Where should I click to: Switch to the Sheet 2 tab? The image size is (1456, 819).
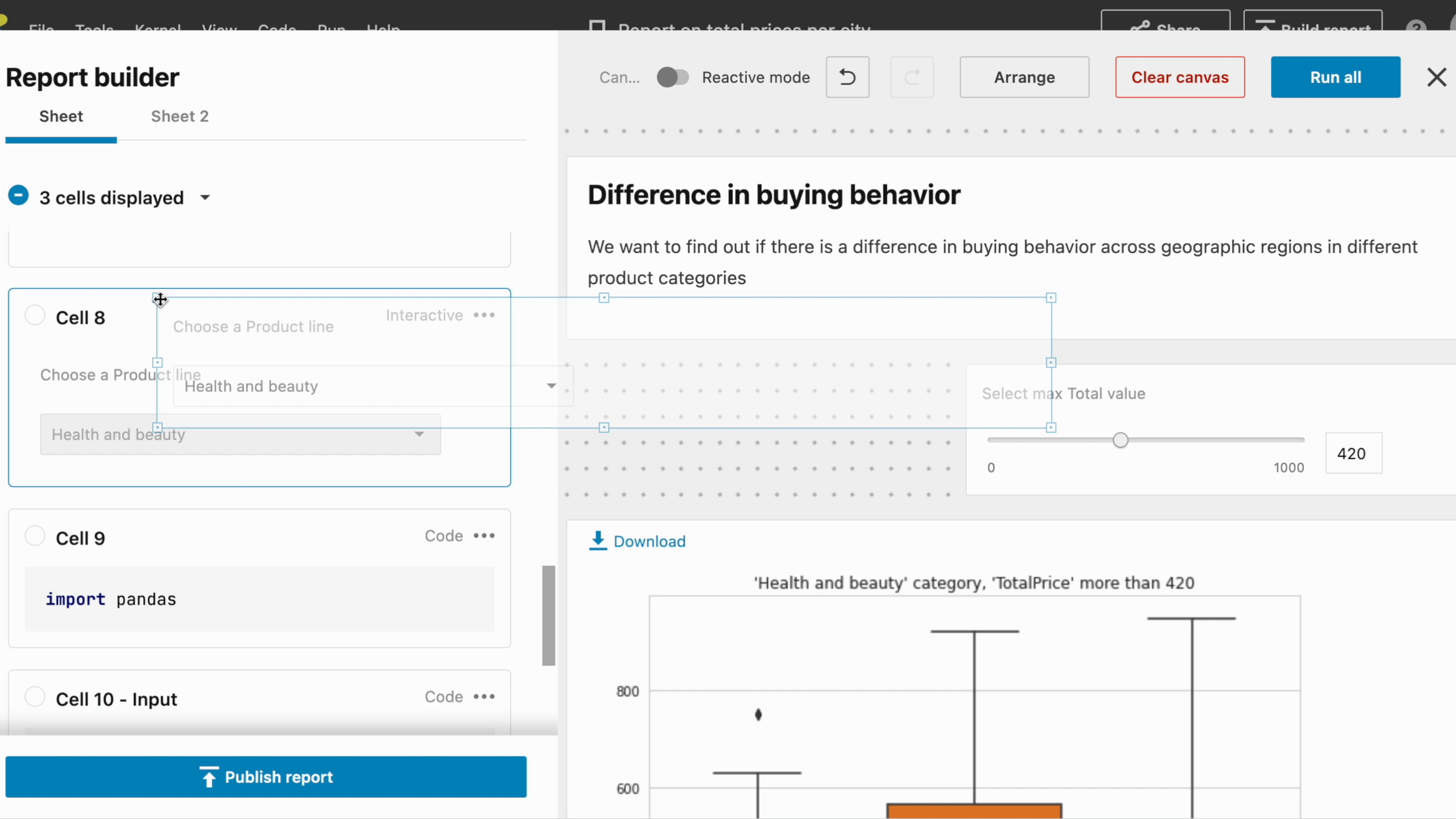point(180,116)
